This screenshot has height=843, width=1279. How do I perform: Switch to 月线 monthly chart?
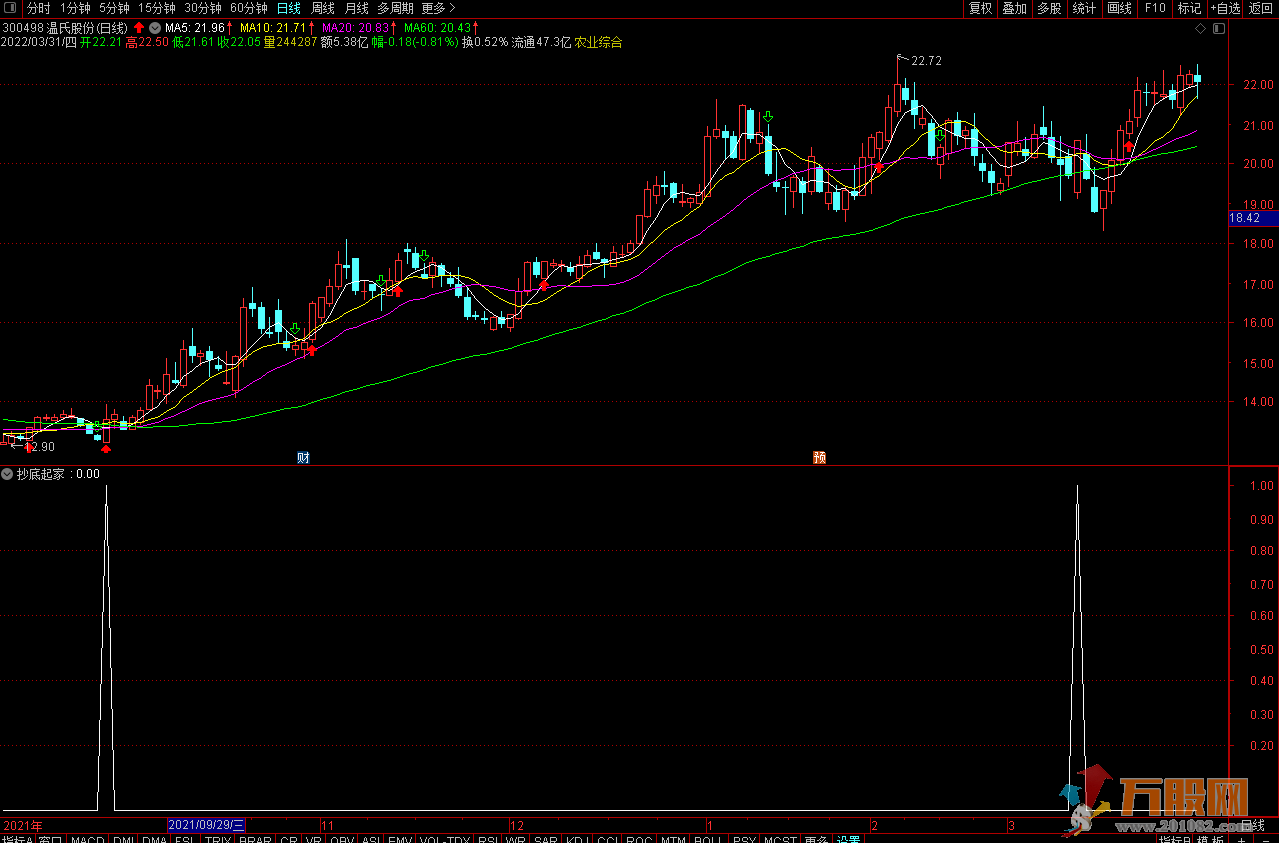pyautogui.click(x=356, y=8)
